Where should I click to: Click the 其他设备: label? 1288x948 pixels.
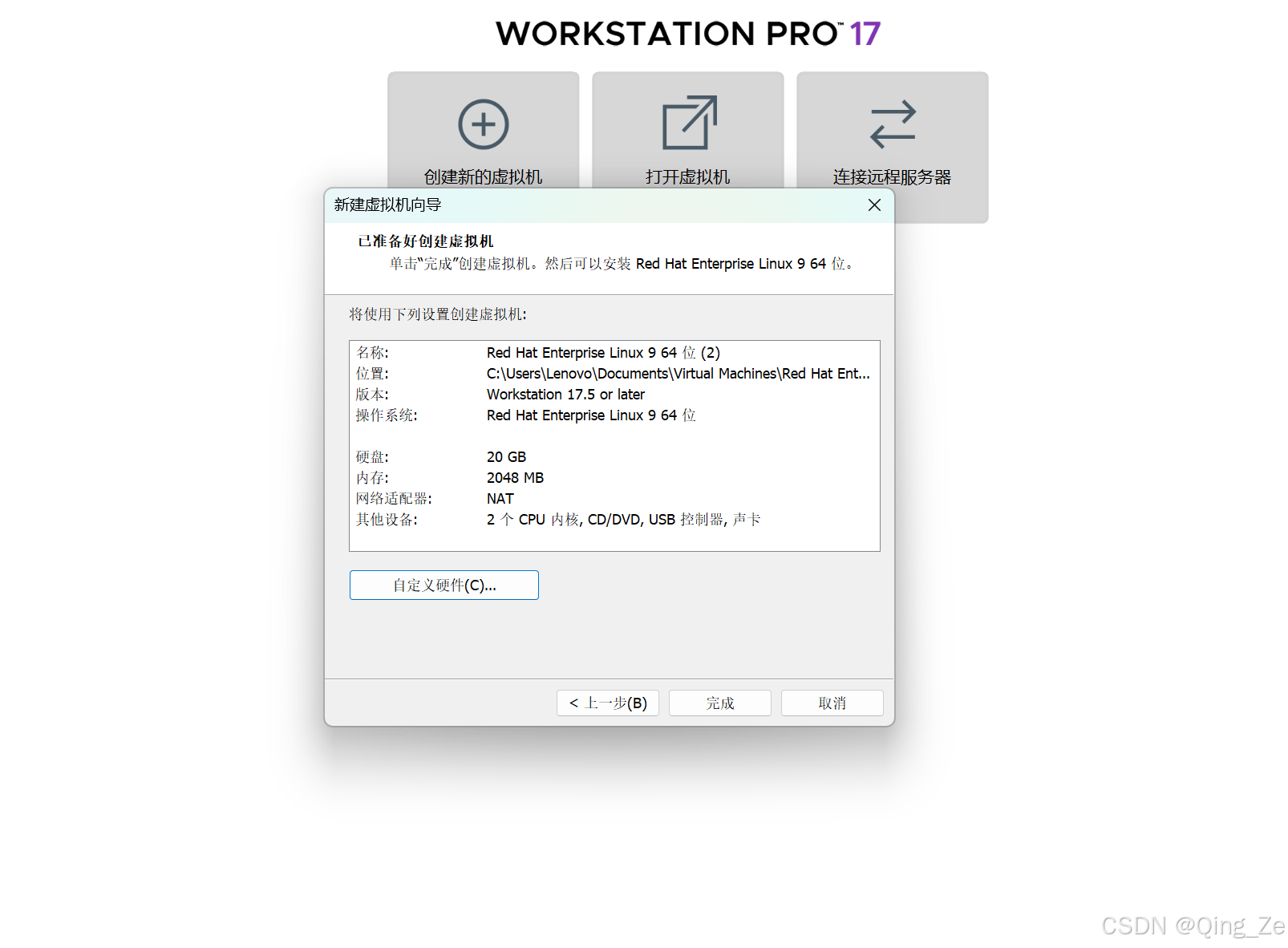387,520
